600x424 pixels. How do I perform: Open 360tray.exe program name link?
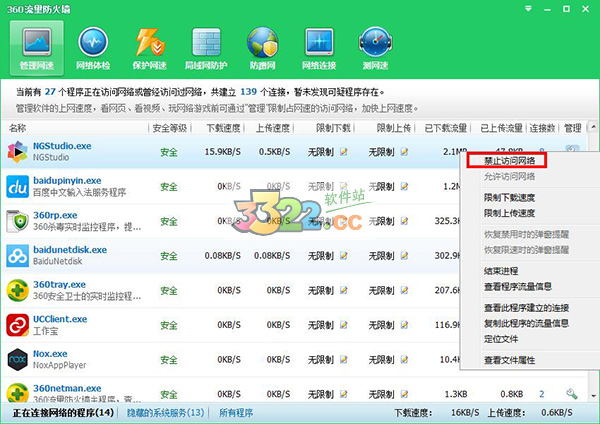pos(59,285)
